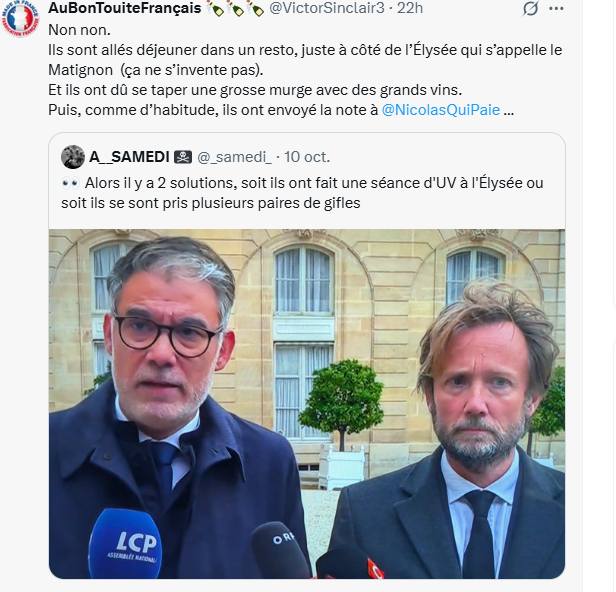
Task: Click the @_samedi_ handle
Action: [x=234, y=157]
